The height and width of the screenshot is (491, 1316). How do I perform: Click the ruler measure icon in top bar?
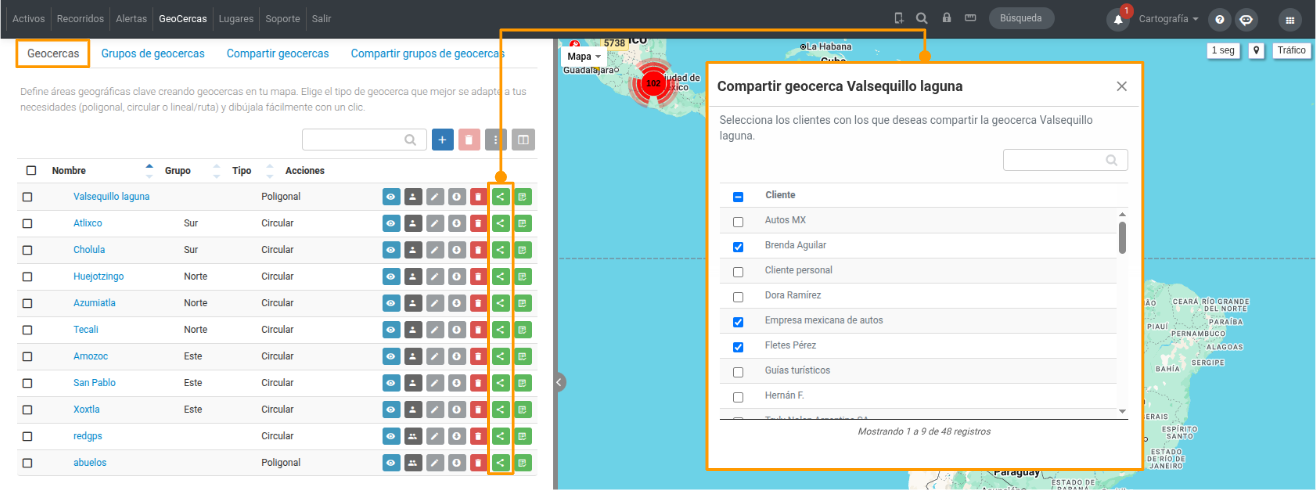(970, 18)
